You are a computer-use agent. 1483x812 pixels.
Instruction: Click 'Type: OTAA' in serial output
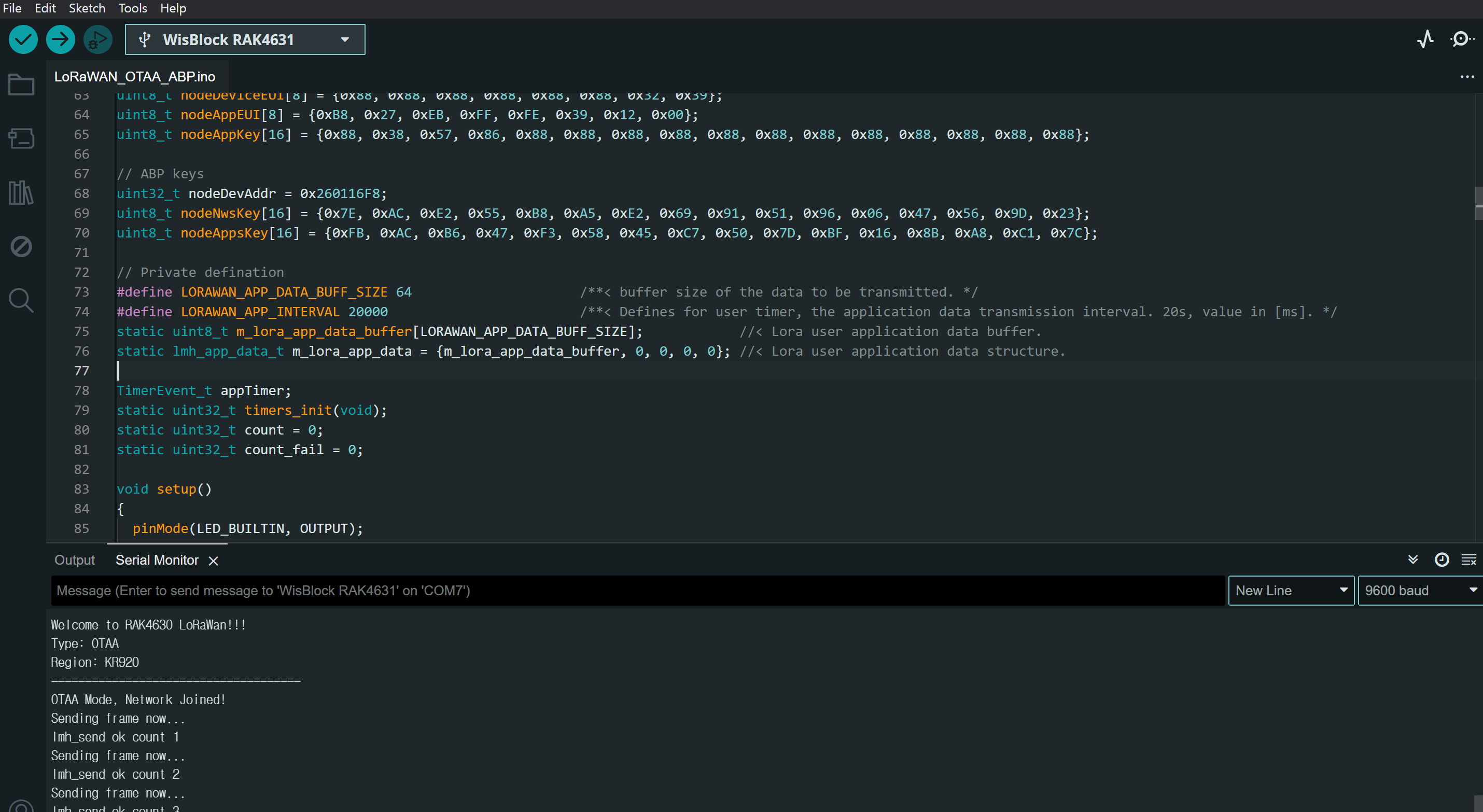(85, 644)
